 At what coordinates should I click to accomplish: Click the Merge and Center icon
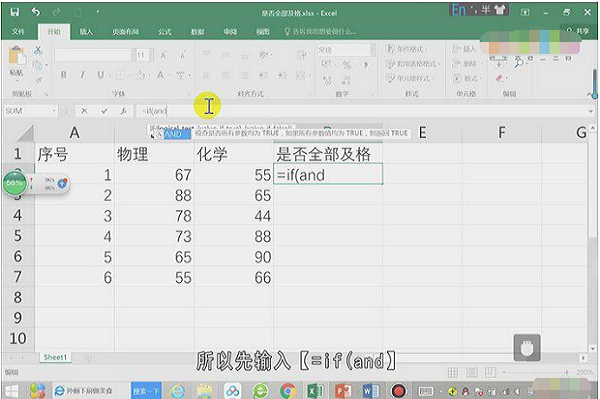pyautogui.click(x=301, y=75)
